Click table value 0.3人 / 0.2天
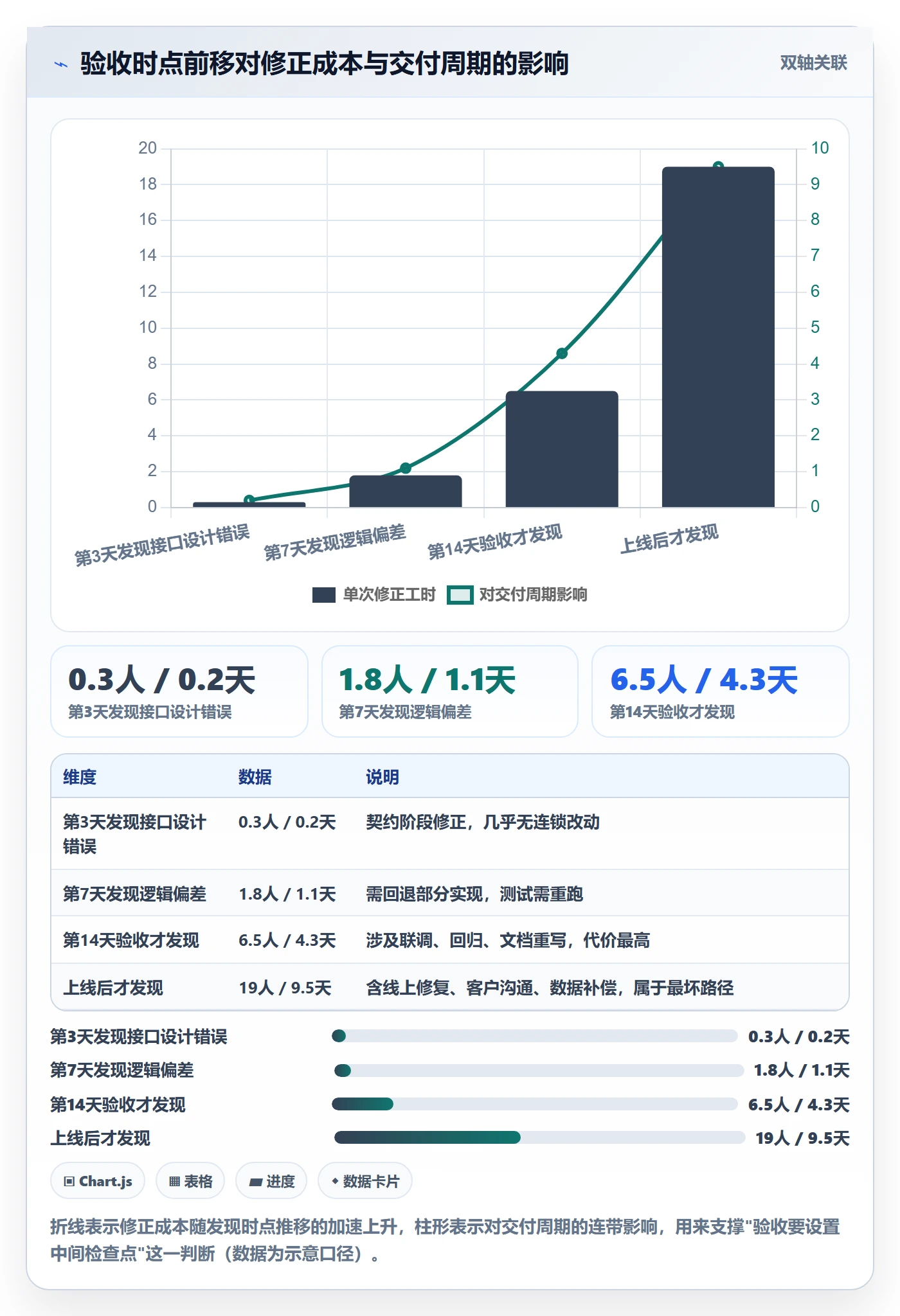Screen dimensions: 900x1316 coord(287,822)
